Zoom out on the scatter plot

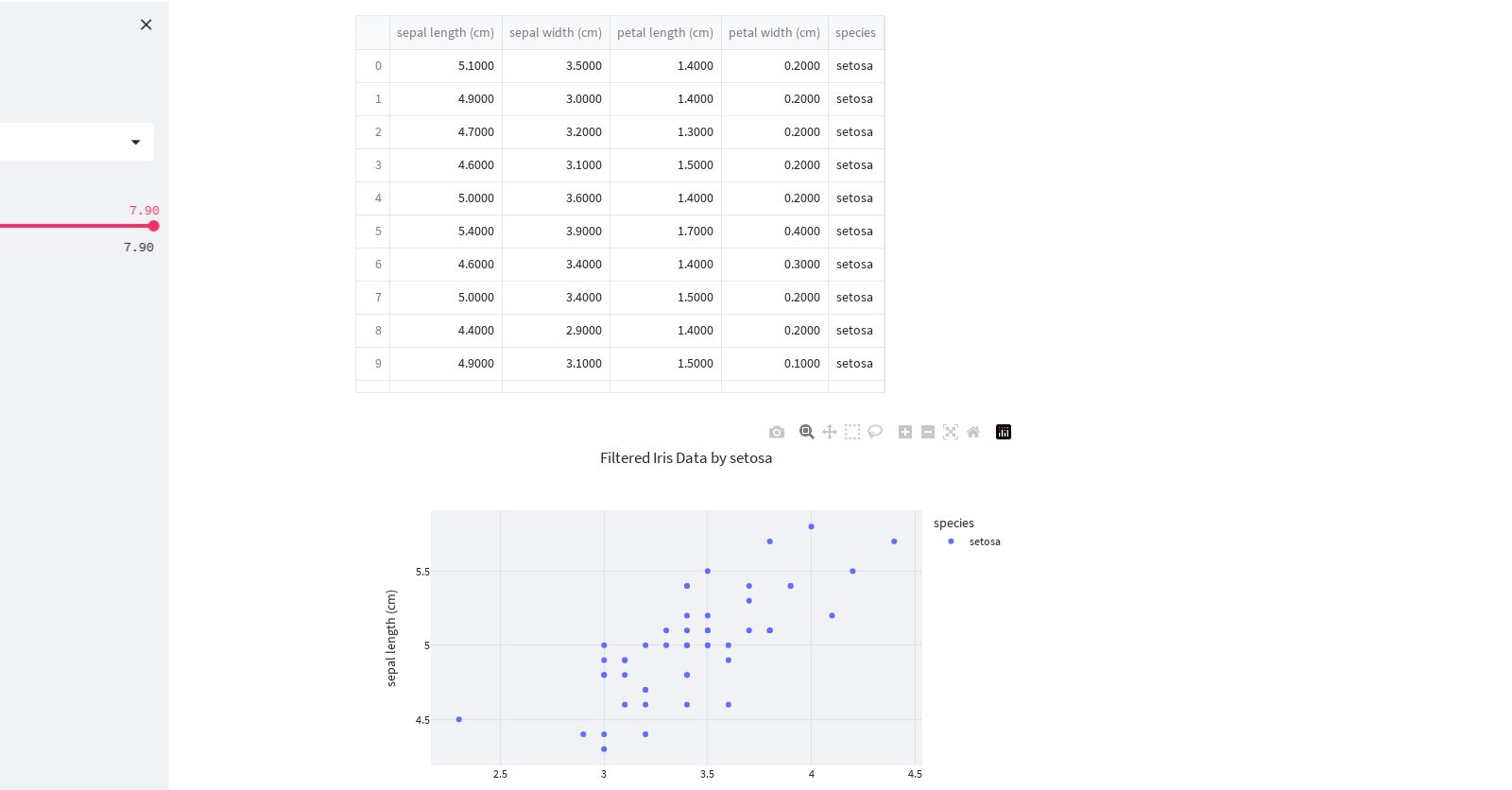tap(928, 432)
